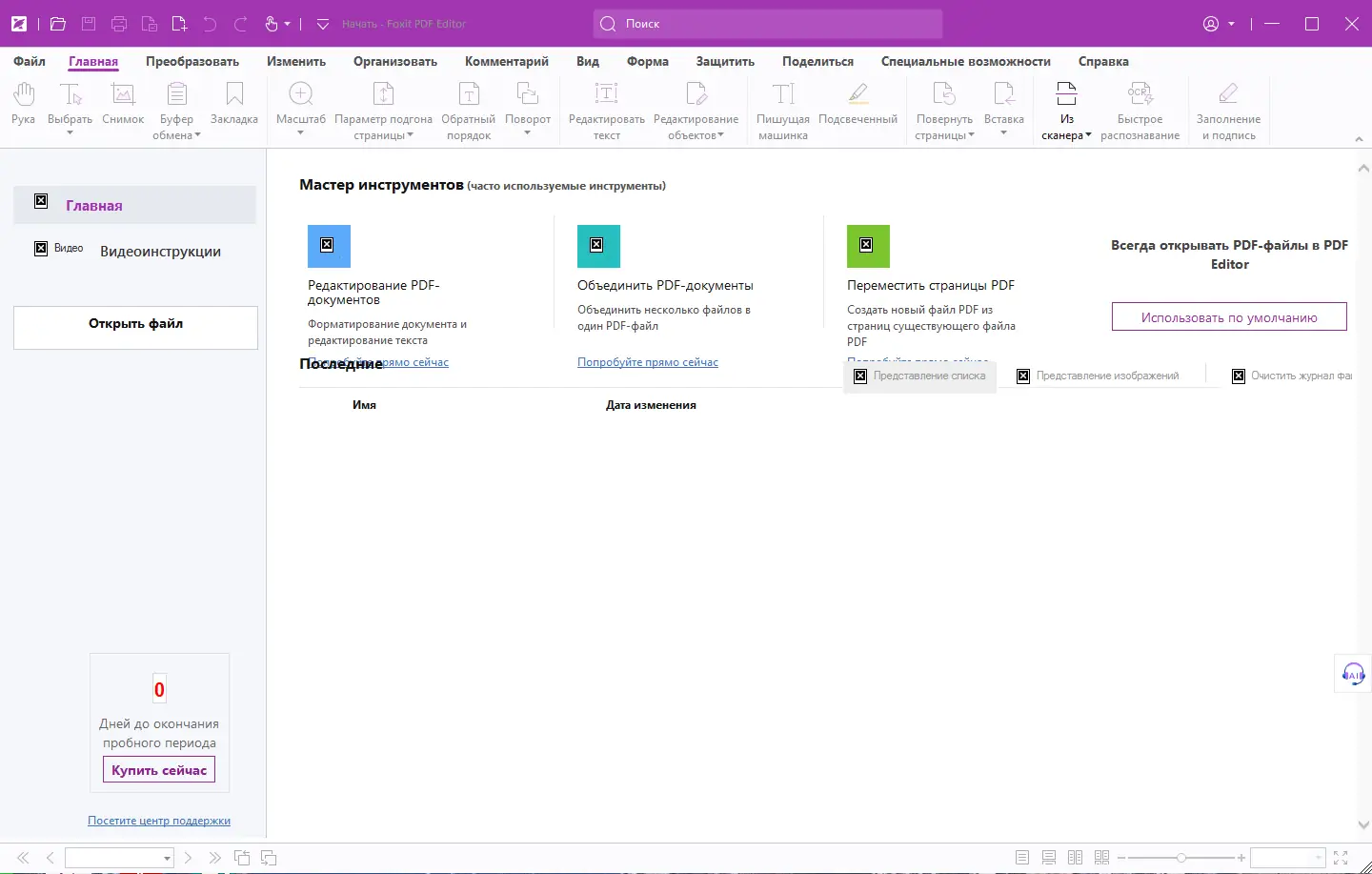The width and height of the screenshot is (1372, 874).
Task: Click the zoom in plus button
Action: point(1241,858)
